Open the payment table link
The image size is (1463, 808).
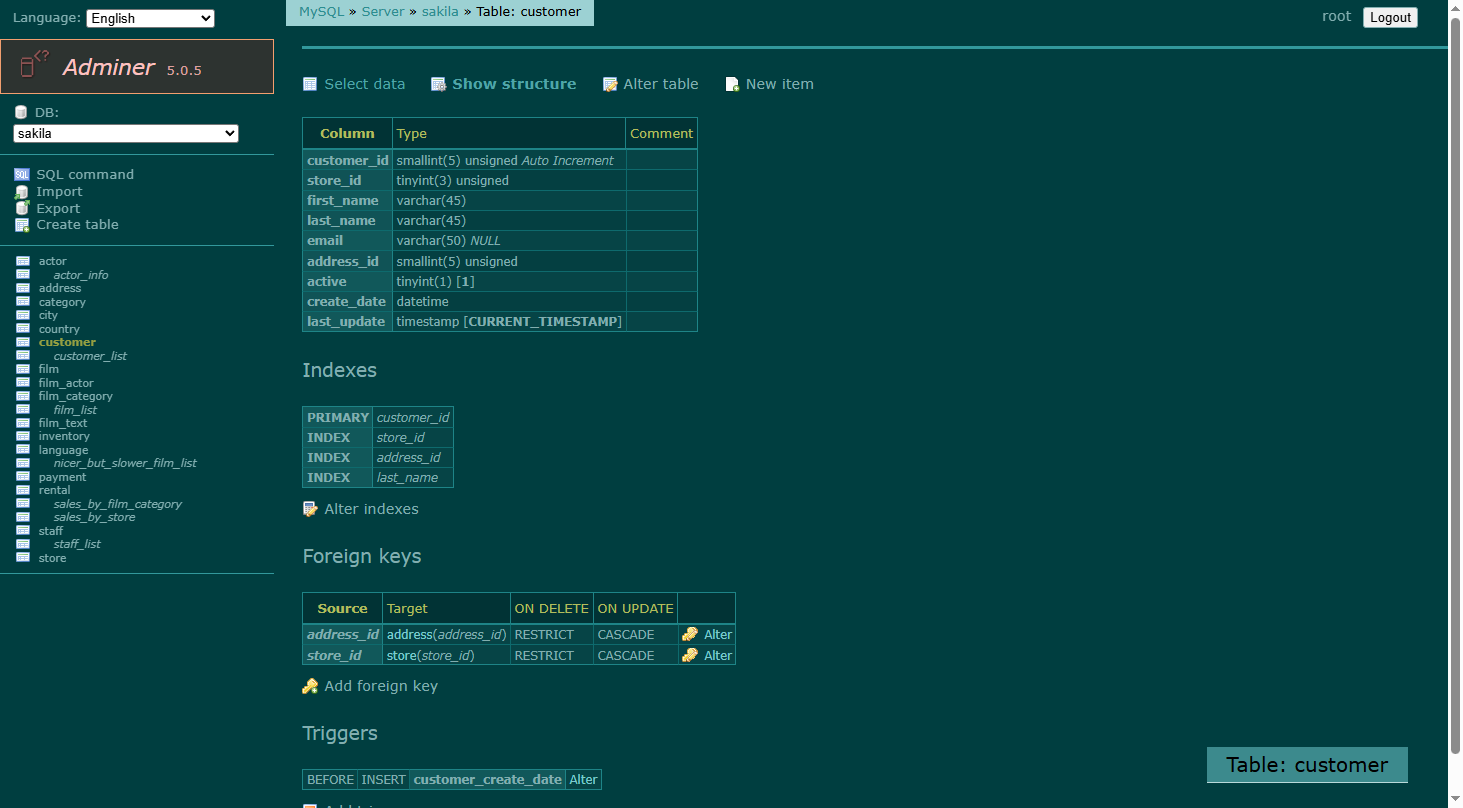click(x=62, y=477)
